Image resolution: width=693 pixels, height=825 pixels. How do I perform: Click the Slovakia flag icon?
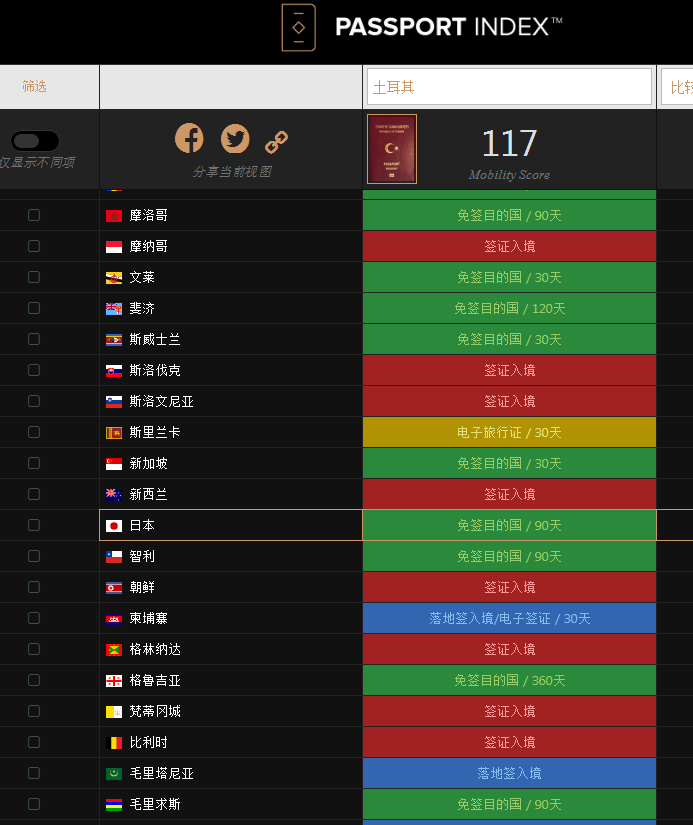[114, 371]
